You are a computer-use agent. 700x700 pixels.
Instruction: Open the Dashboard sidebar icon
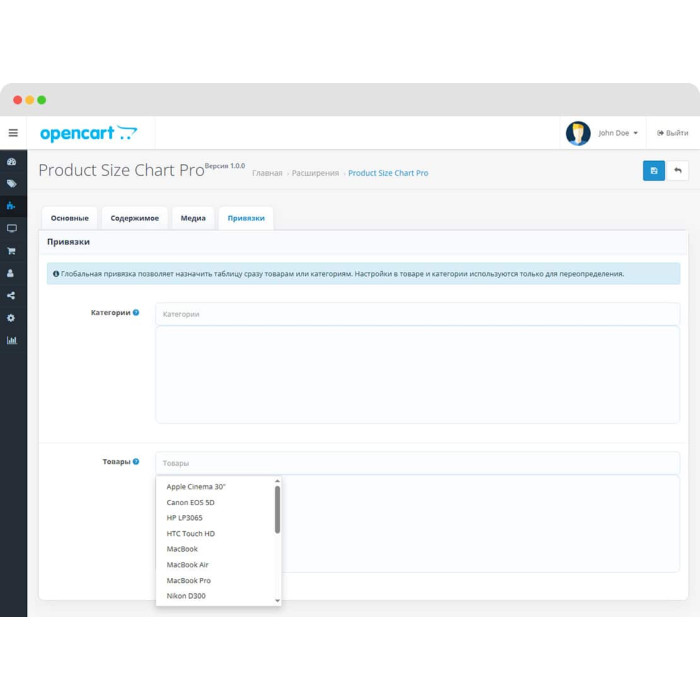pyautogui.click(x=12, y=162)
